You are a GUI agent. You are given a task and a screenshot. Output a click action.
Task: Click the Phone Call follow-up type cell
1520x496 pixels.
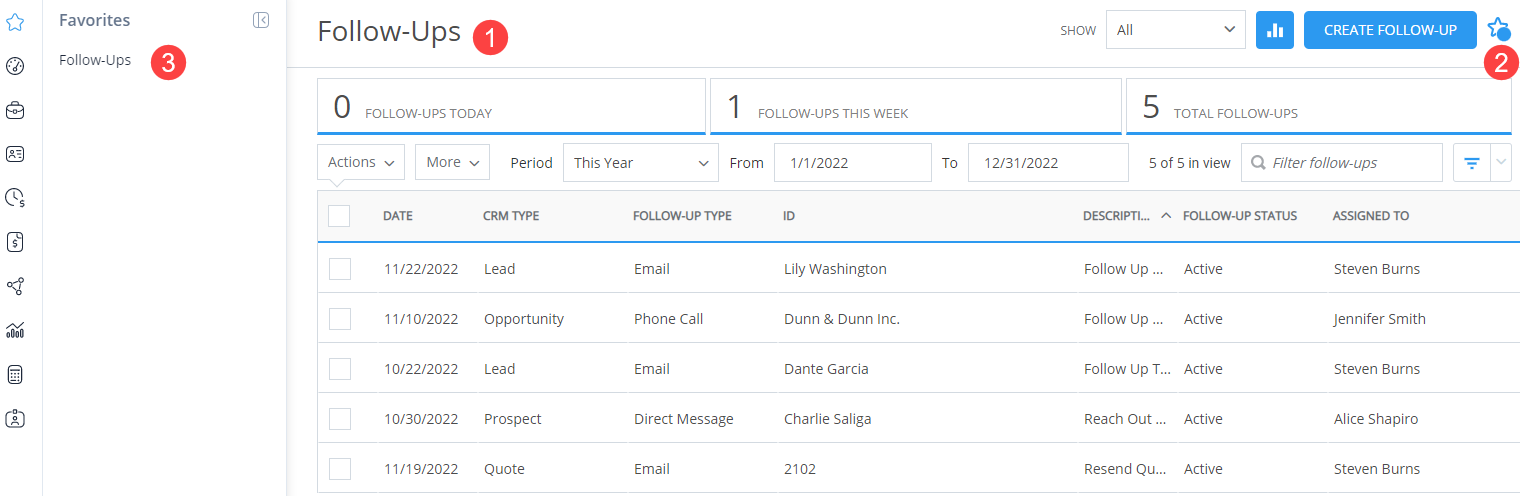click(x=669, y=319)
